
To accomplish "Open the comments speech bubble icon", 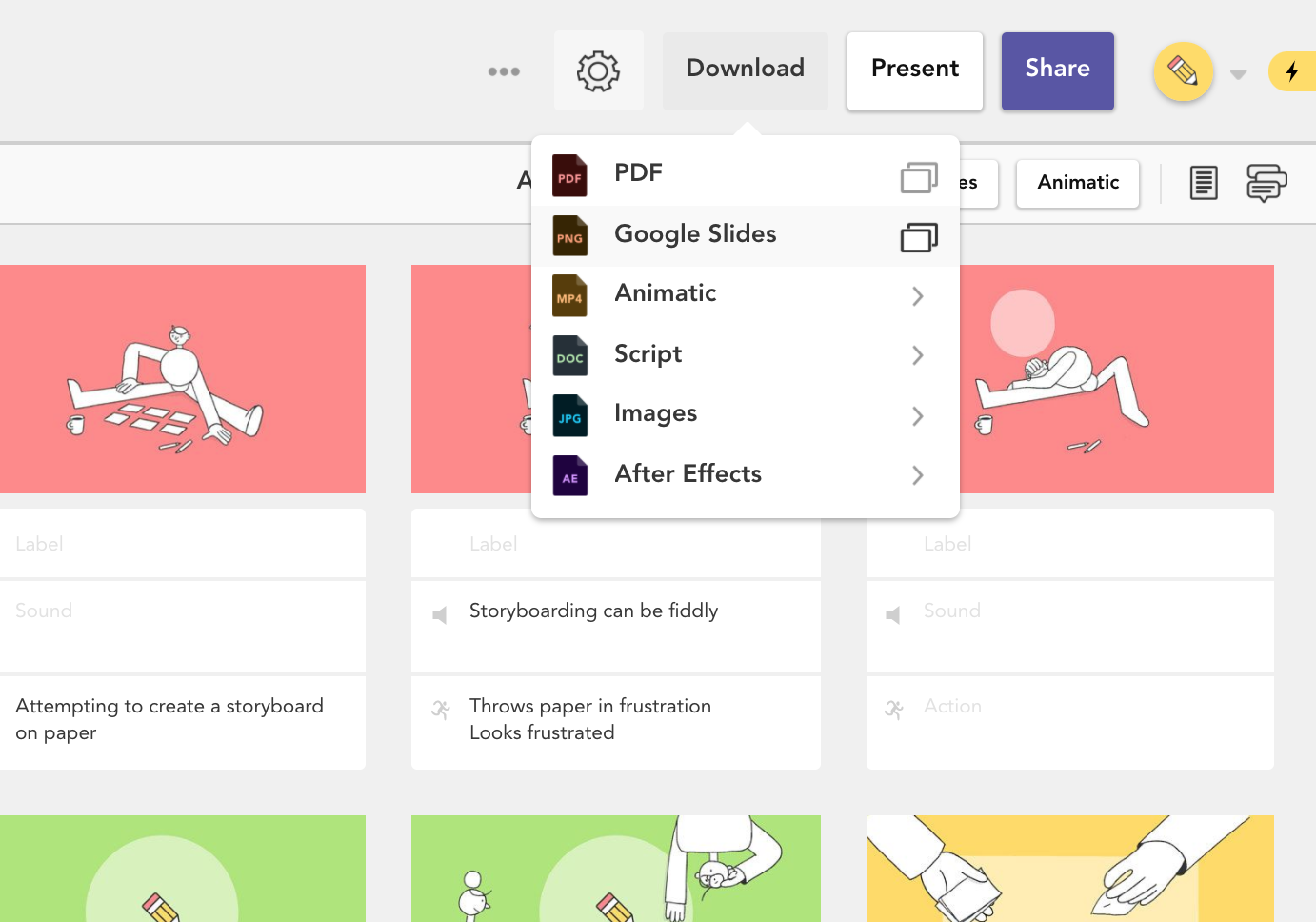I will click(1266, 182).
